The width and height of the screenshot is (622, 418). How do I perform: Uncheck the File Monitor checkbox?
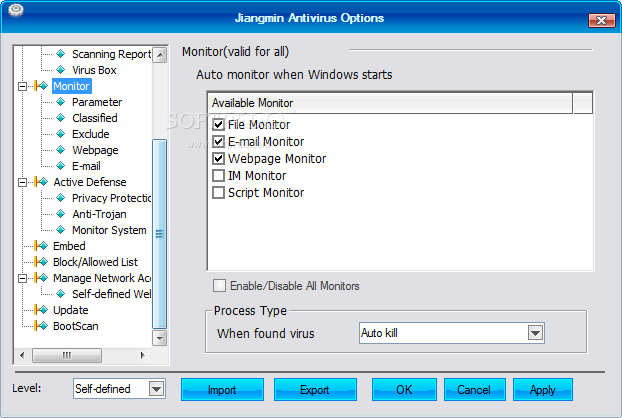(219, 125)
